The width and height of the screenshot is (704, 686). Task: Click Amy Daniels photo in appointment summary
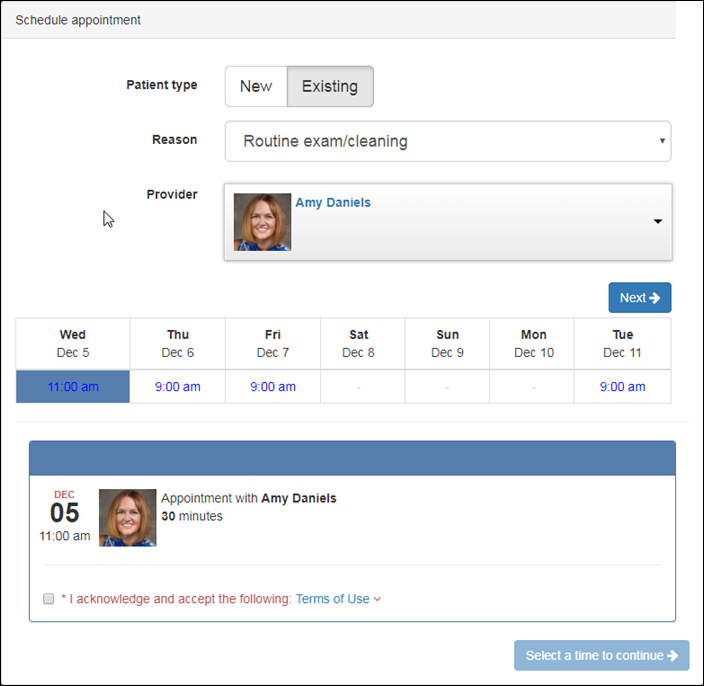tap(128, 518)
